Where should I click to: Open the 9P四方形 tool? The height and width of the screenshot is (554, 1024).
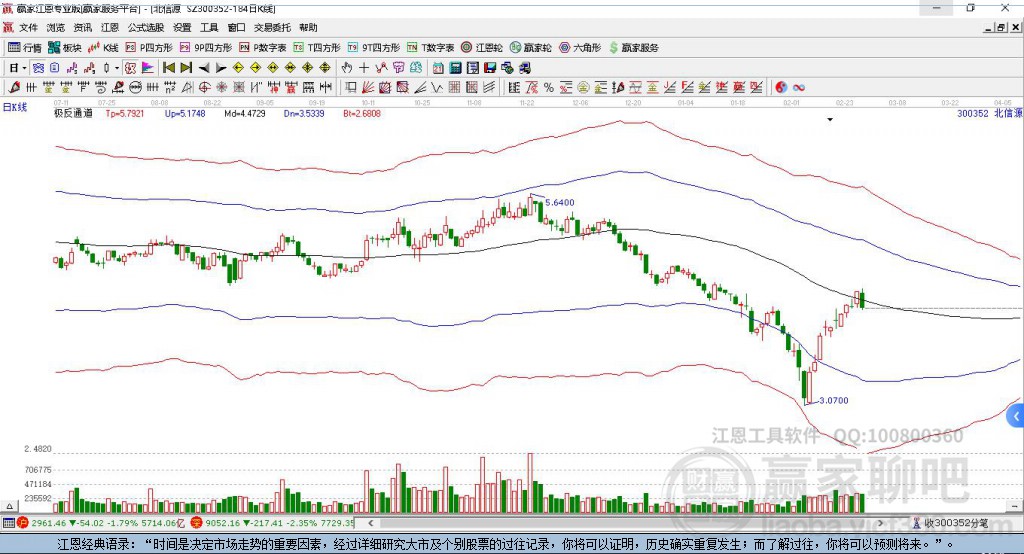coord(206,48)
